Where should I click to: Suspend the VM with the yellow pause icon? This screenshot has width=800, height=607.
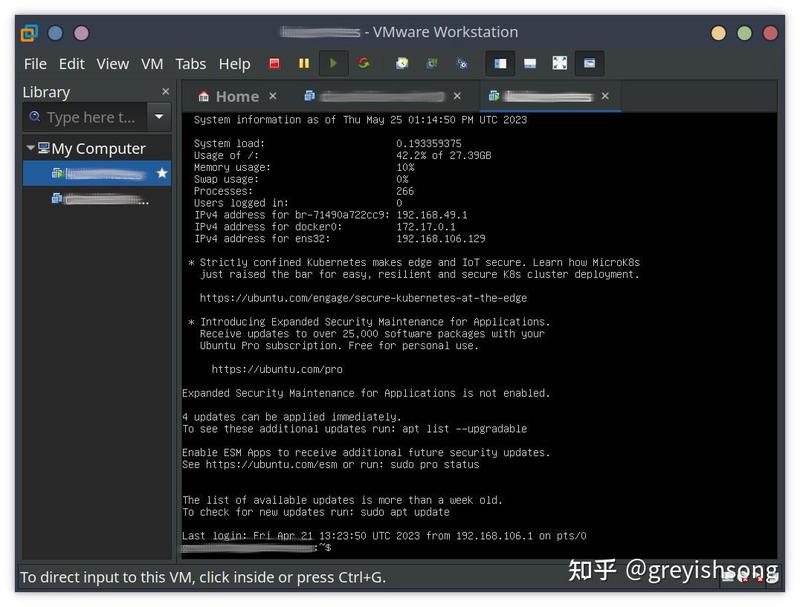click(x=304, y=63)
